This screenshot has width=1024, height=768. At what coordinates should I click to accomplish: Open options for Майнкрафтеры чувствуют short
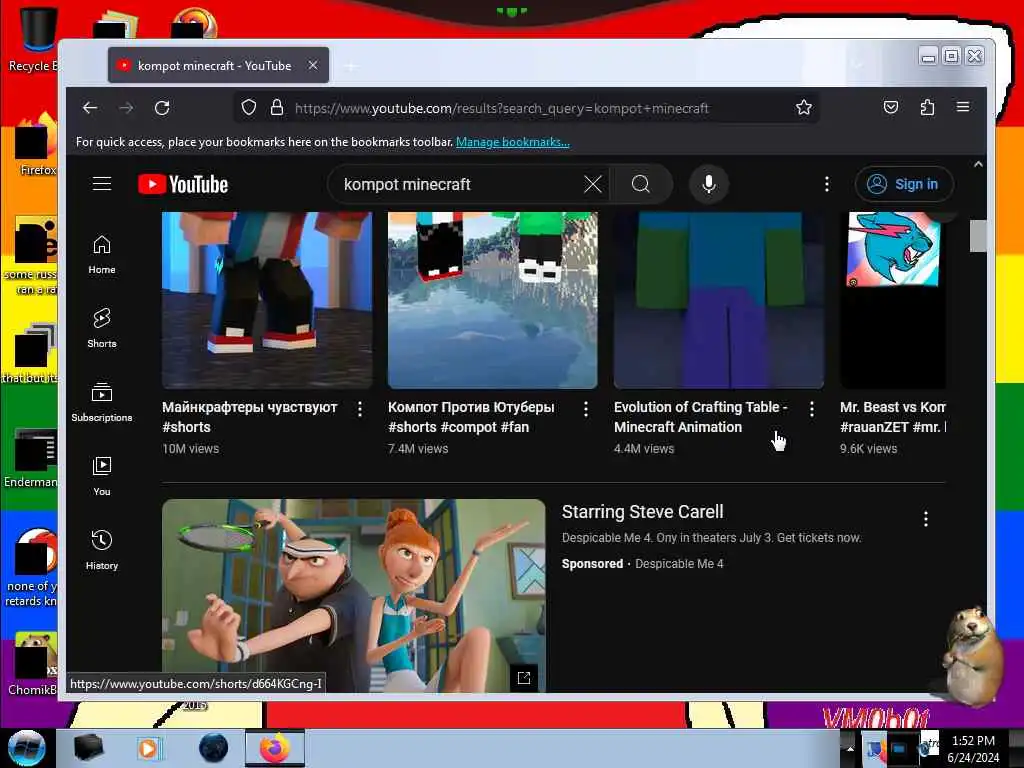coord(360,409)
